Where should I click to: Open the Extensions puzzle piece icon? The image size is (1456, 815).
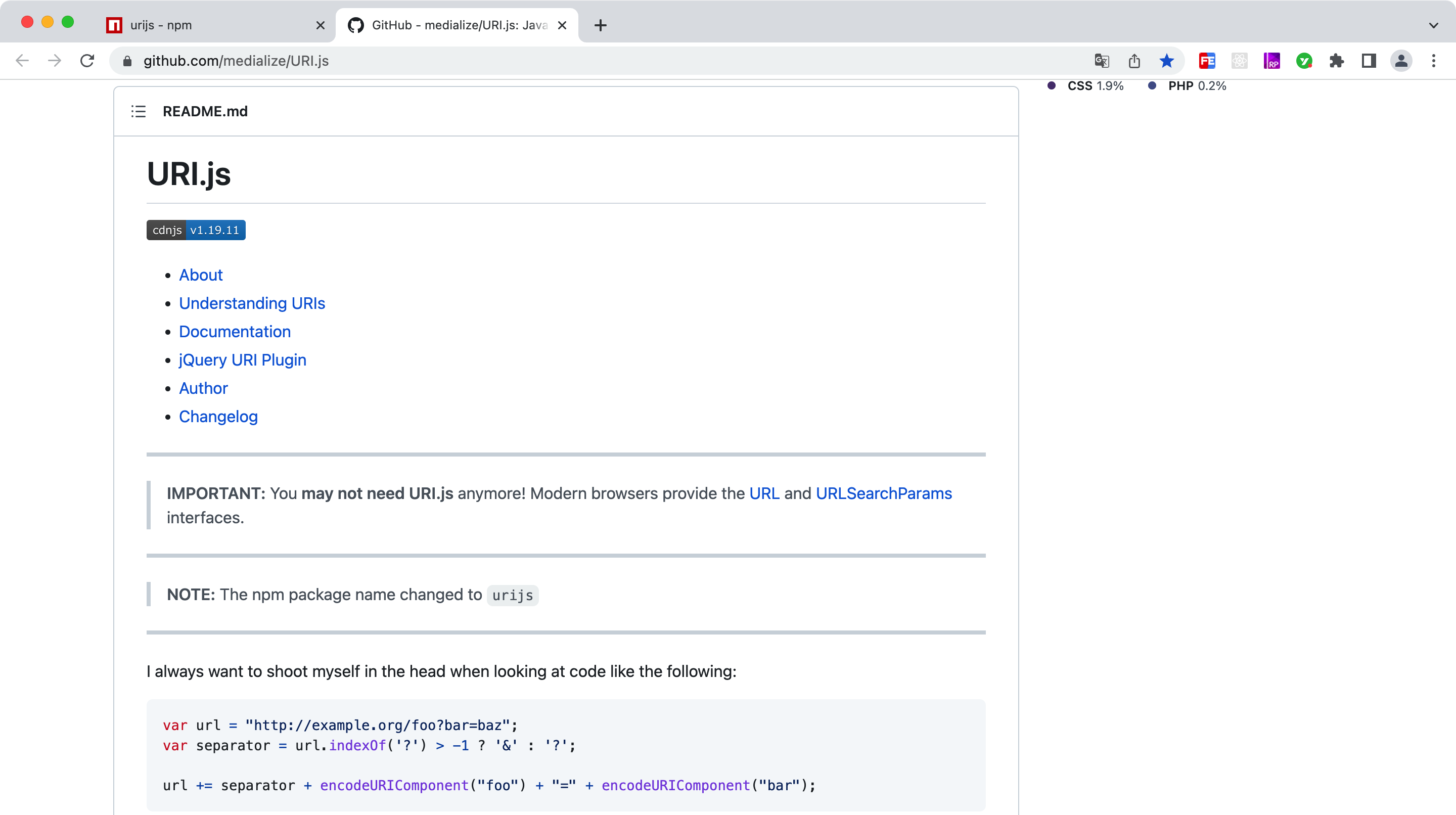pos(1337,61)
